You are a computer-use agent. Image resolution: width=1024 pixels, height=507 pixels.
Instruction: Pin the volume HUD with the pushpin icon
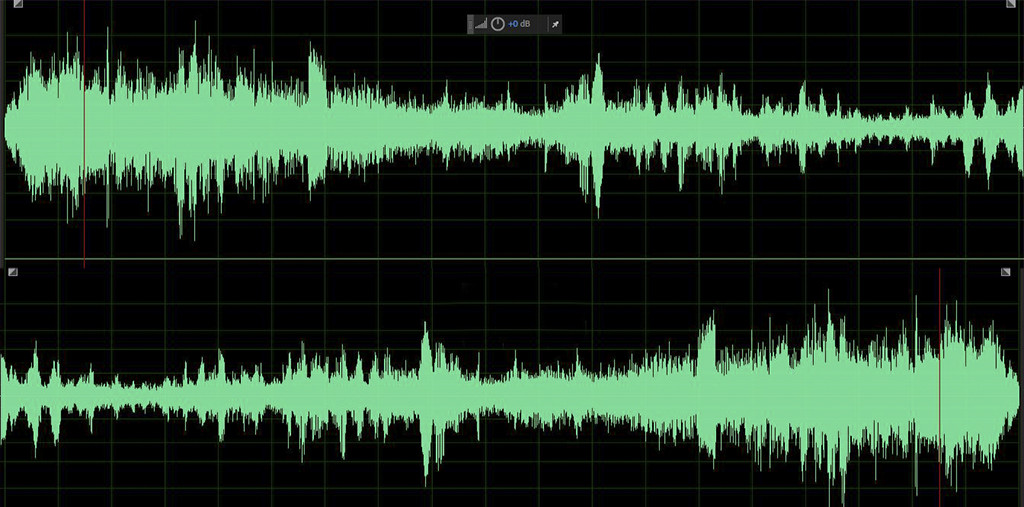click(555, 24)
